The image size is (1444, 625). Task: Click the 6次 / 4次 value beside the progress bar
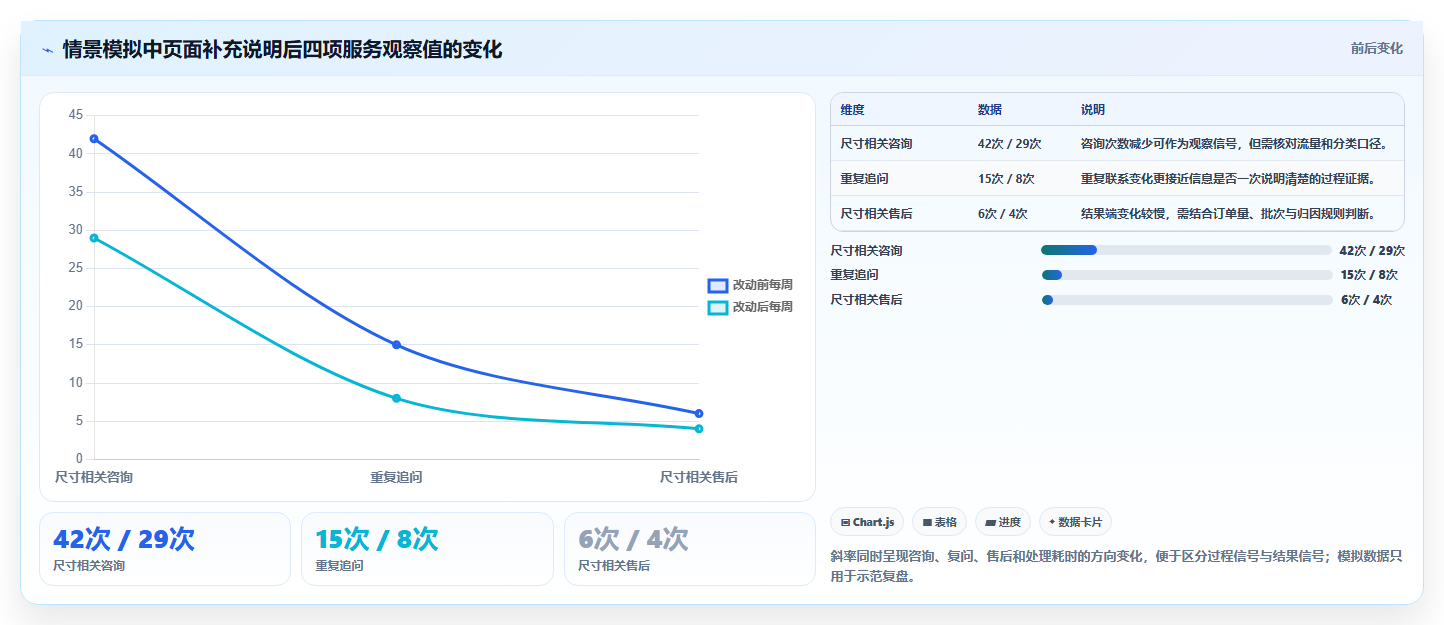[x=1366, y=300]
